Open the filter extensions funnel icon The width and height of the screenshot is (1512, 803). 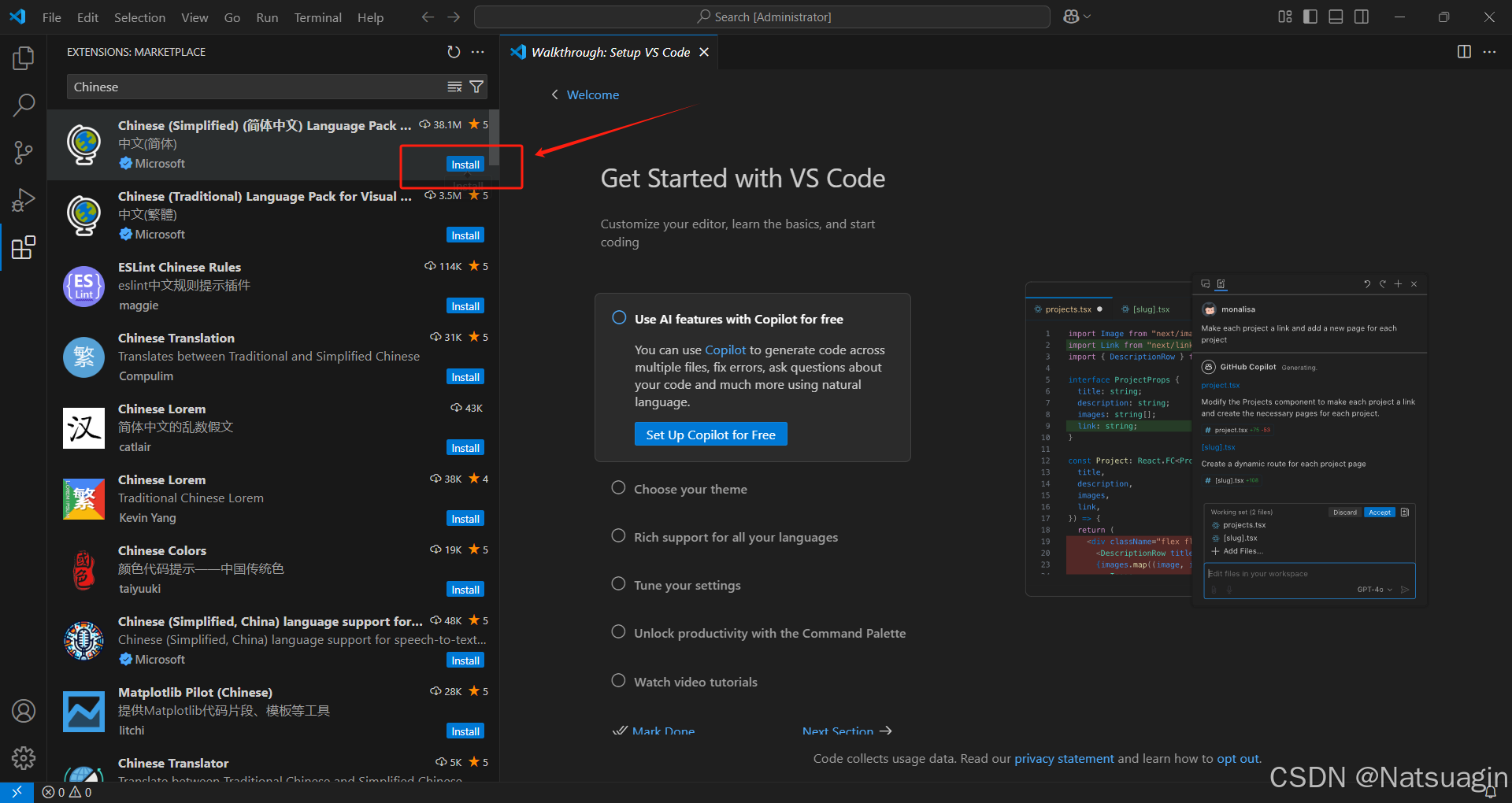(476, 87)
